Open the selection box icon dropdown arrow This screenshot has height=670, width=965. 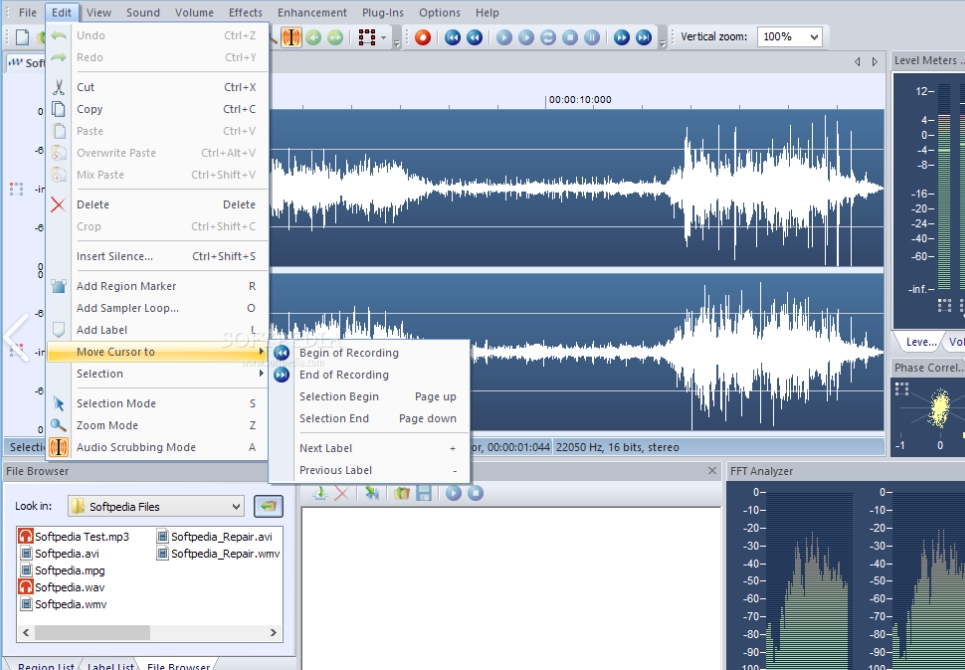[383, 38]
